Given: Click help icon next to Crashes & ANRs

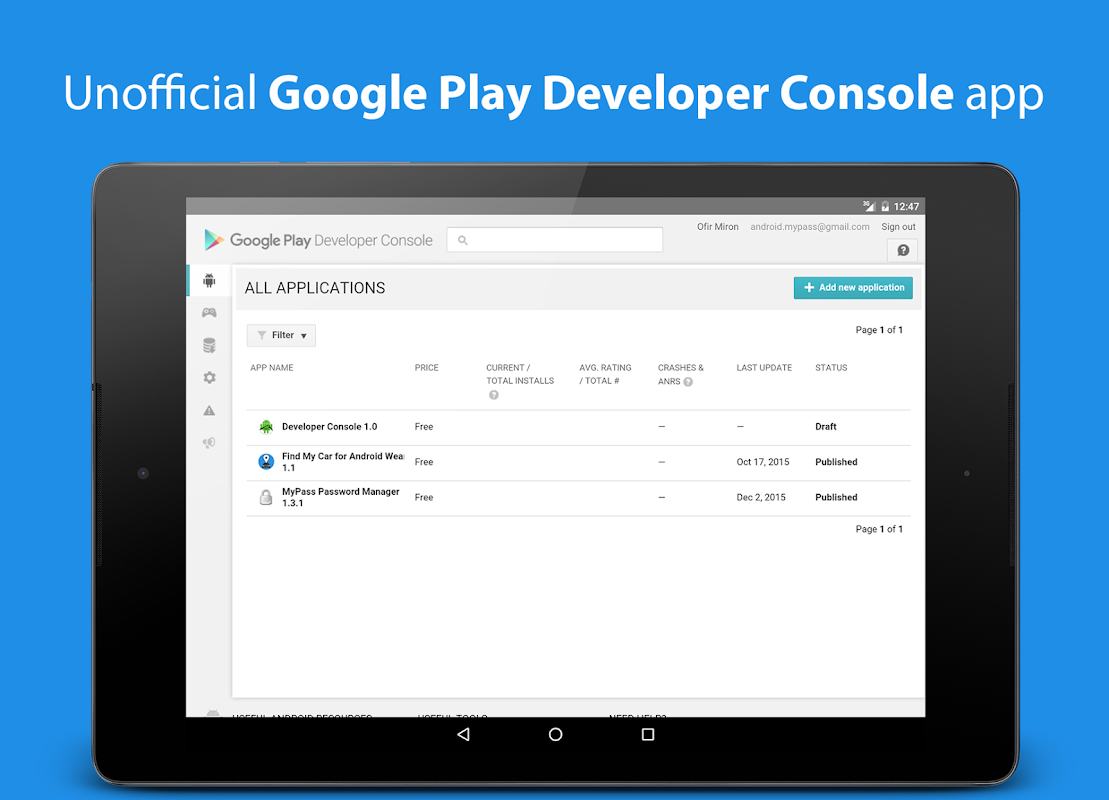Looking at the screenshot, I should coord(688,382).
